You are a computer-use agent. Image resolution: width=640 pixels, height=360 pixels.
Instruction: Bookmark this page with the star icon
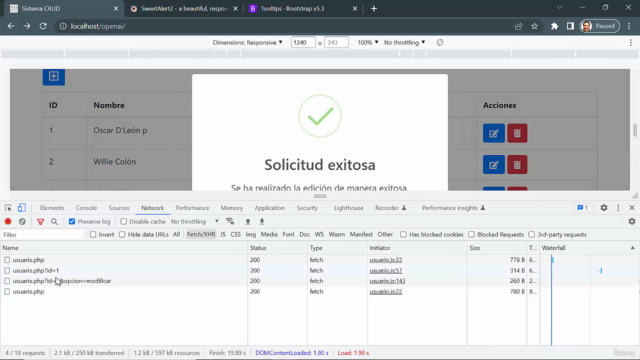click(534, 26)
